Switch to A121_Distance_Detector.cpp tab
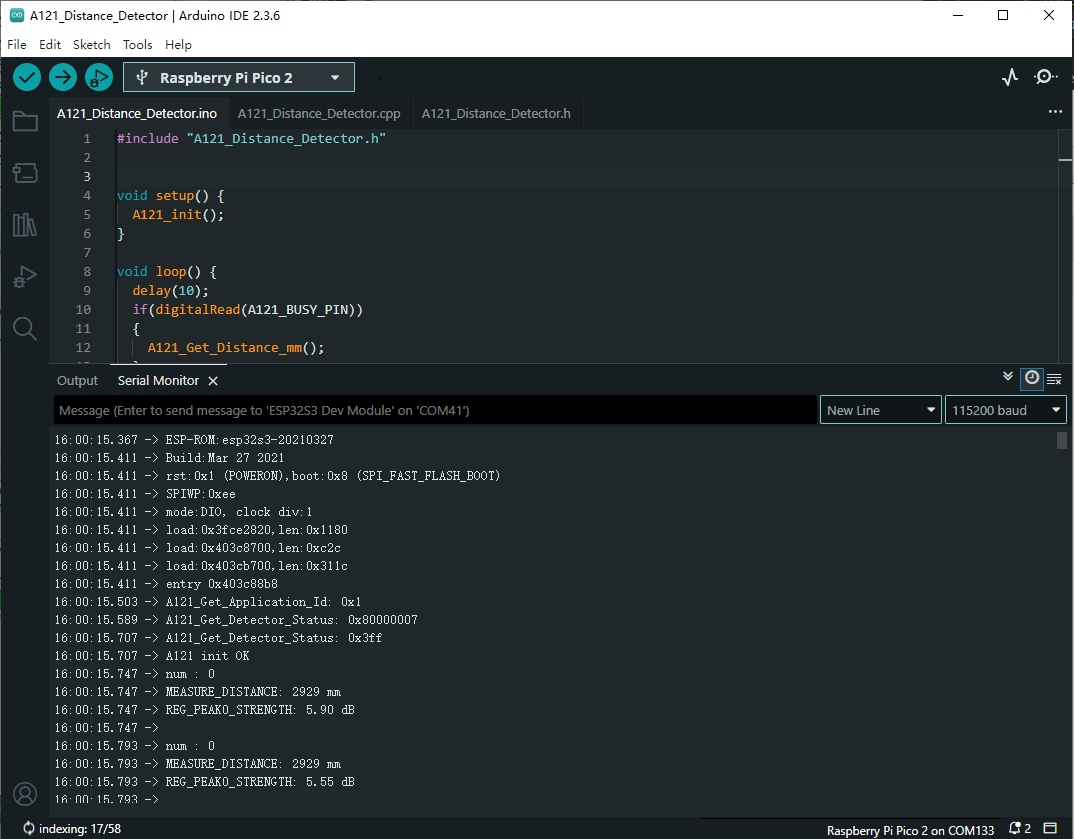 click(319, 114)
